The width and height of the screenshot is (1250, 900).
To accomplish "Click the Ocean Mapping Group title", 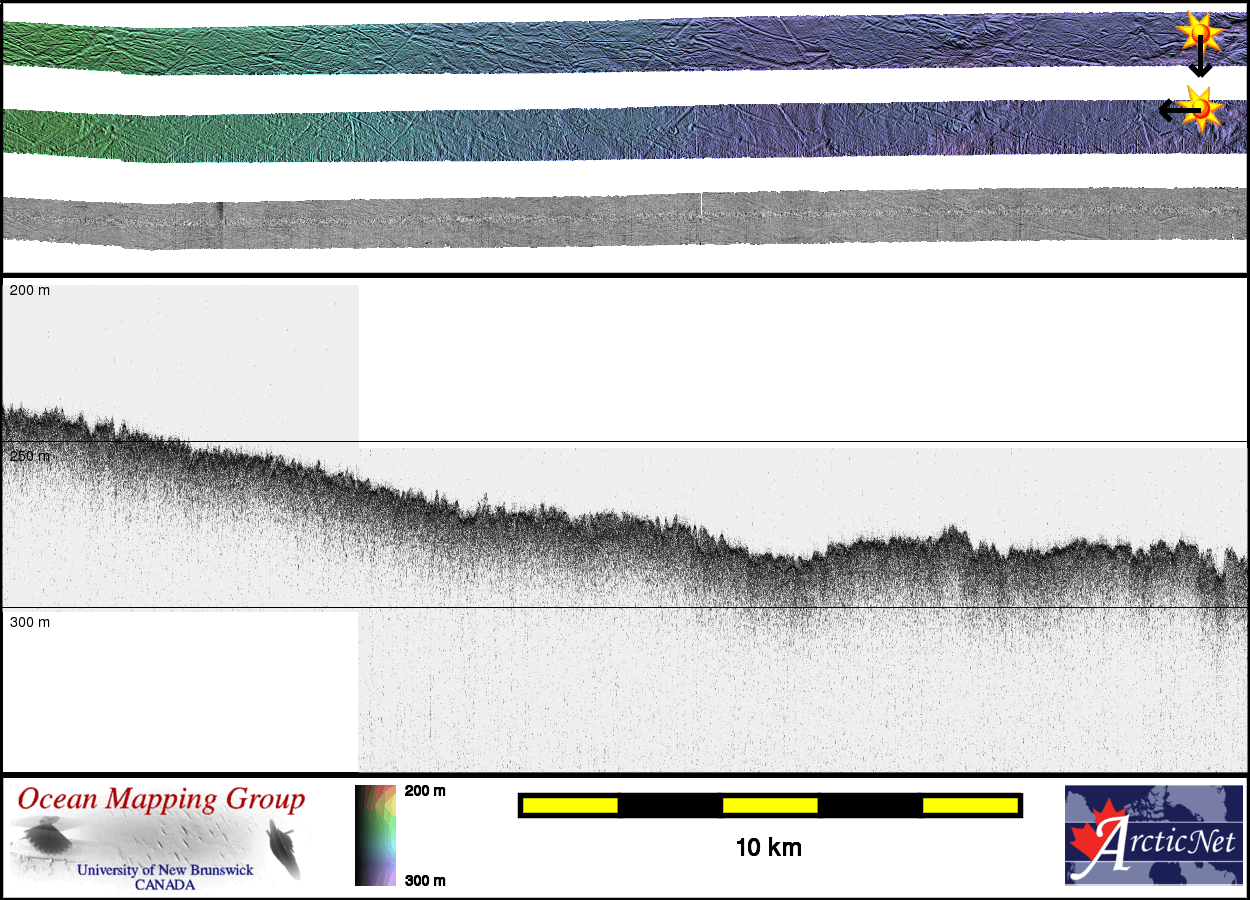I will [x=161, y=800].
